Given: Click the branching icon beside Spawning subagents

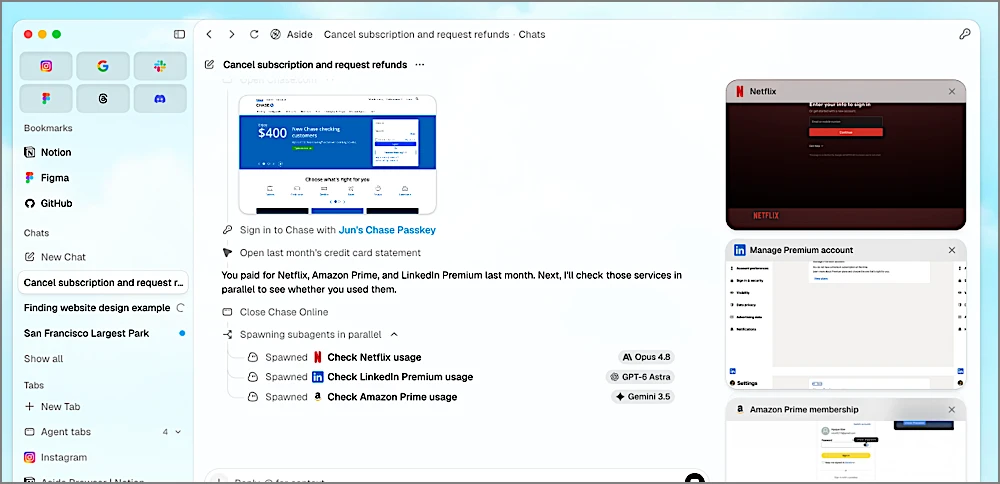Looking at the screenshot, I should pos(227,334).
